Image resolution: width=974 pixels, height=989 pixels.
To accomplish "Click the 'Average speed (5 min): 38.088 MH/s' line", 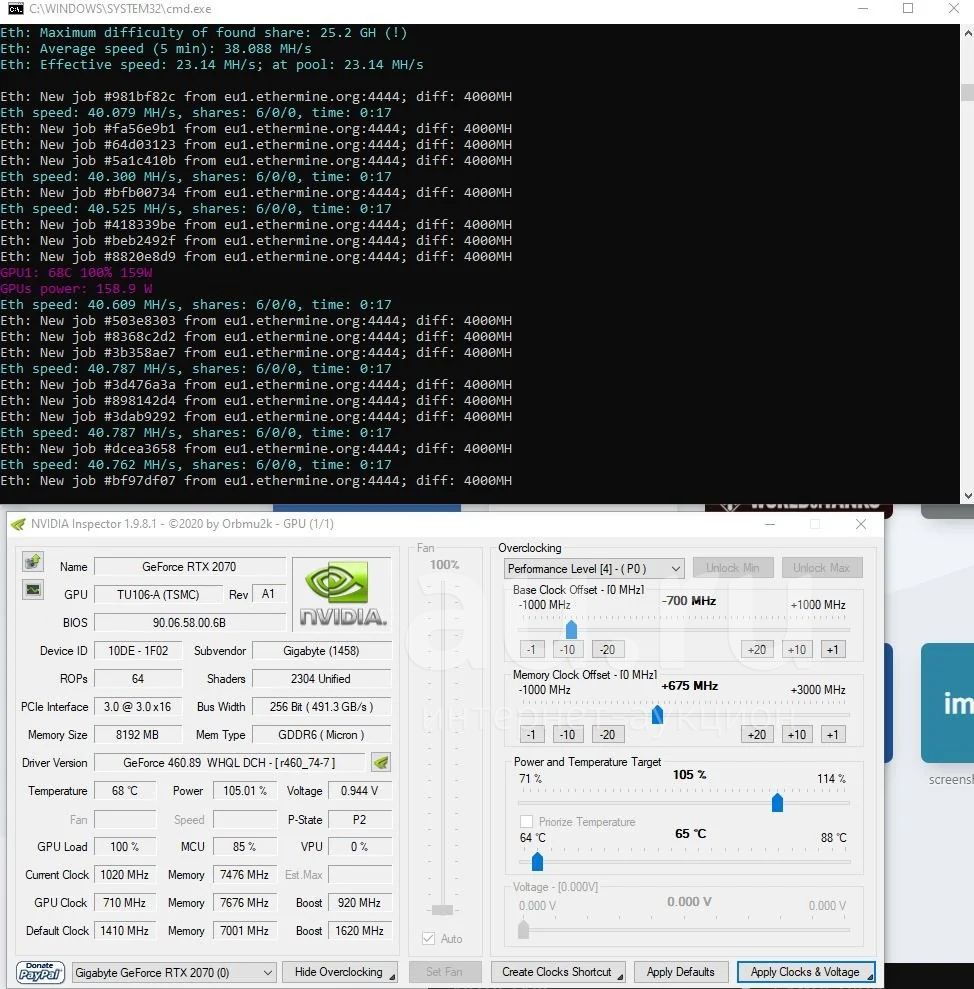I will (x=156, y=49).
